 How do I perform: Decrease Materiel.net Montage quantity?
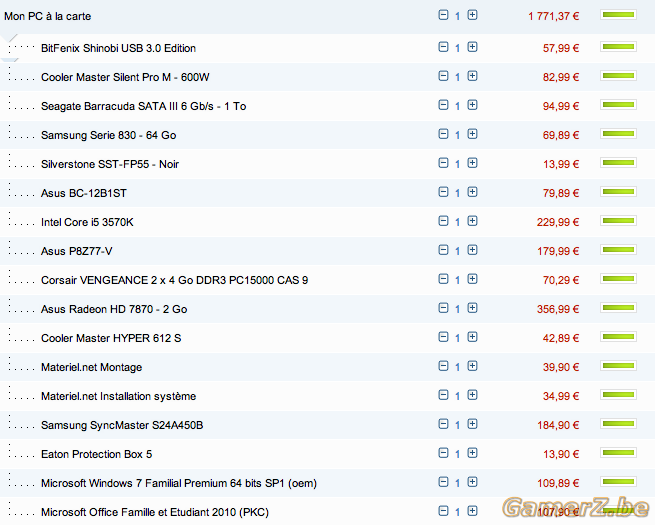[443, 366]
